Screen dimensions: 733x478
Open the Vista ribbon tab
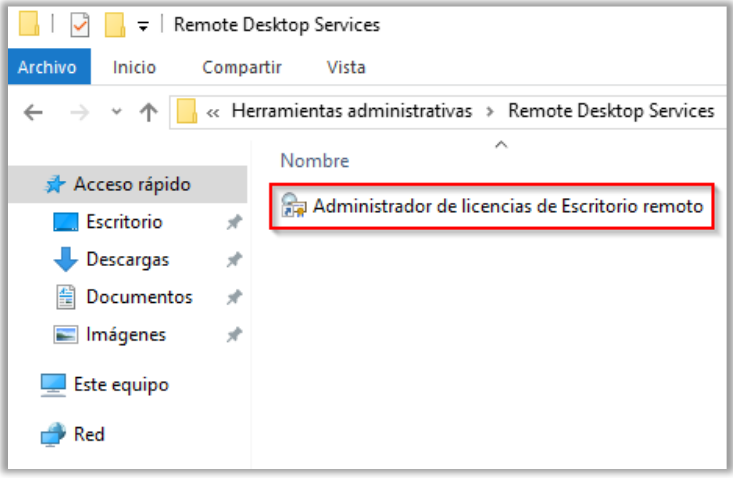coord(346,68)
